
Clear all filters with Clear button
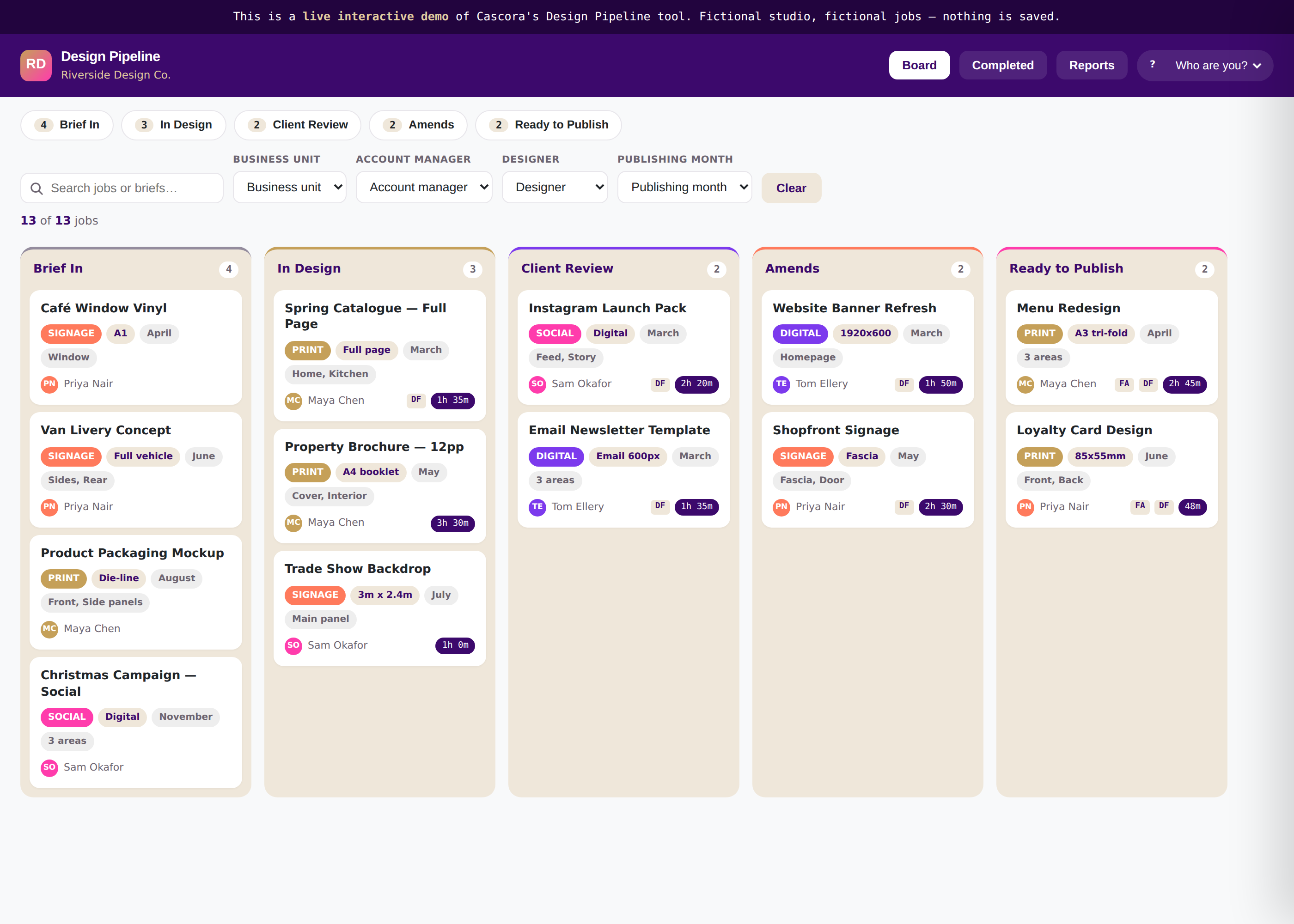coord(791,188)
